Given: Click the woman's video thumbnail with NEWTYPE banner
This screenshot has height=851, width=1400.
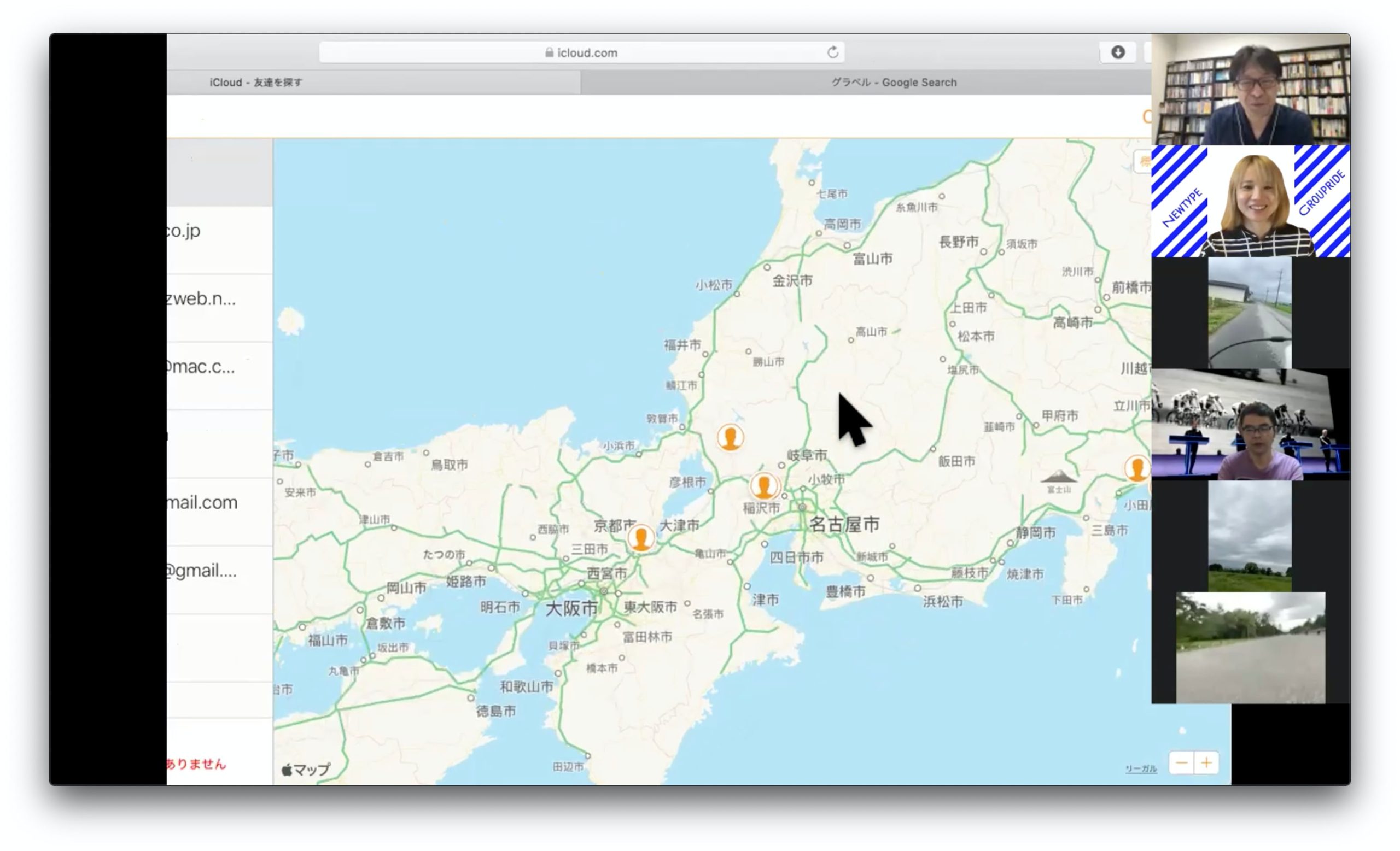Looking at the screenshot, I should (x=1250, y=201).
